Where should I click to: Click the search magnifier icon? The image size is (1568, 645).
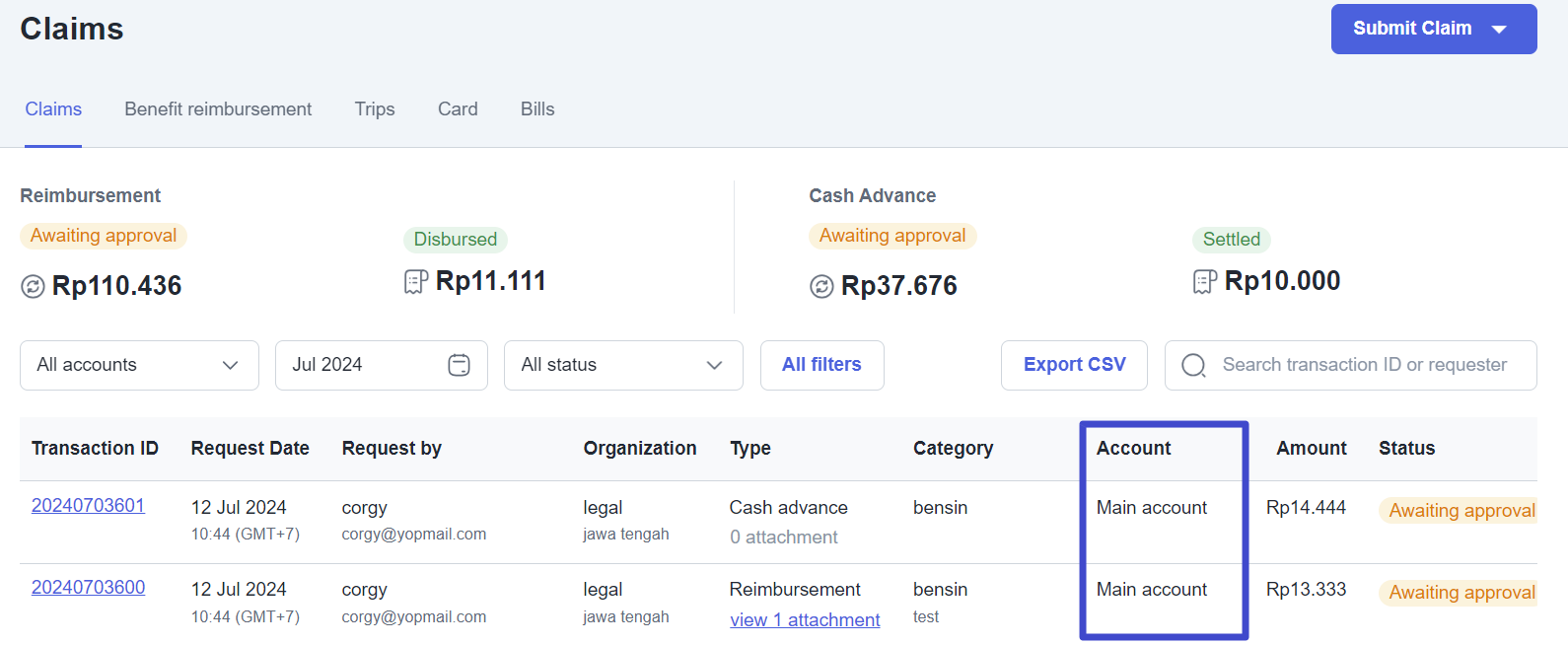(1193, 365)
